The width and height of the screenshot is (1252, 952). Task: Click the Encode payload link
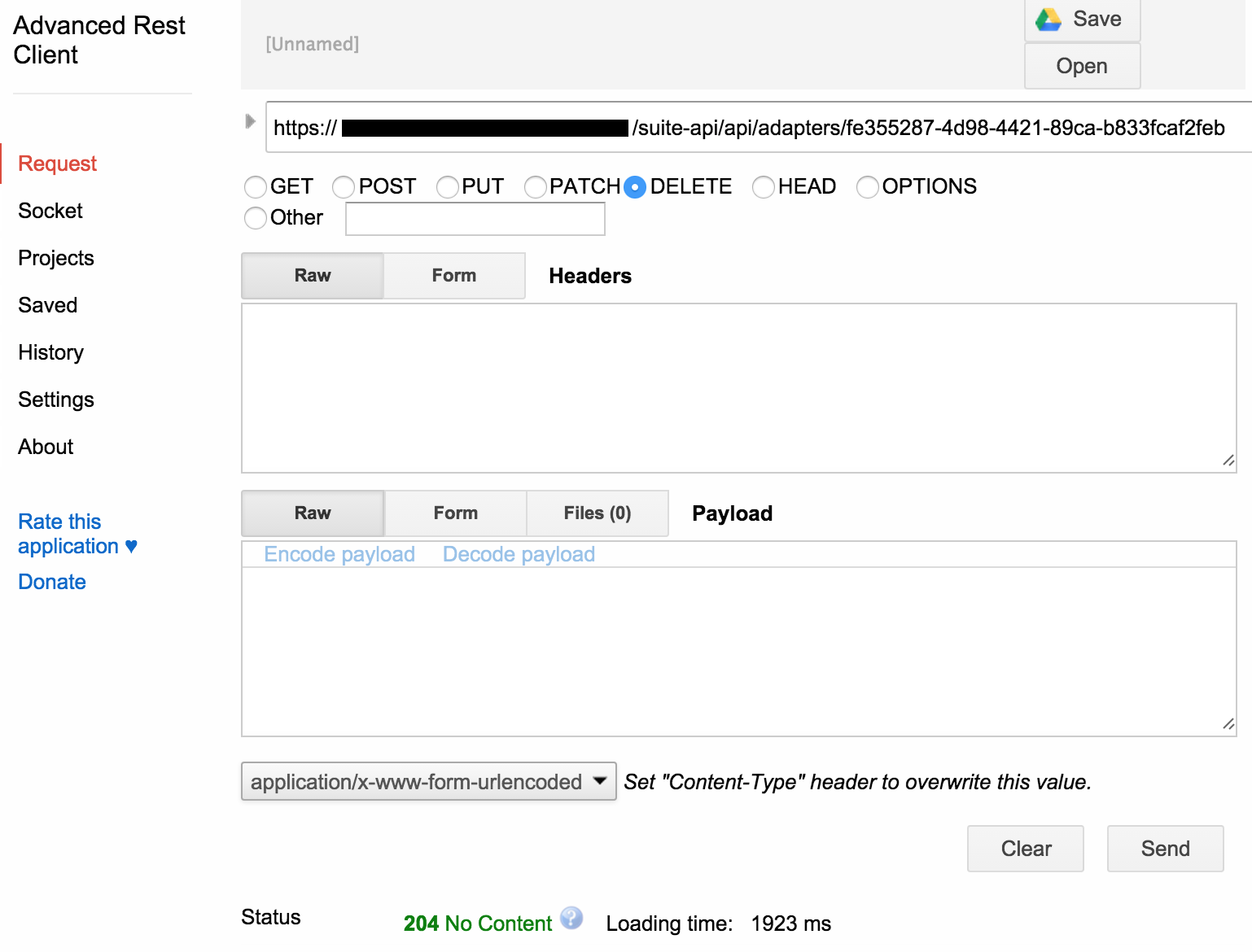(x=339, y=554)
